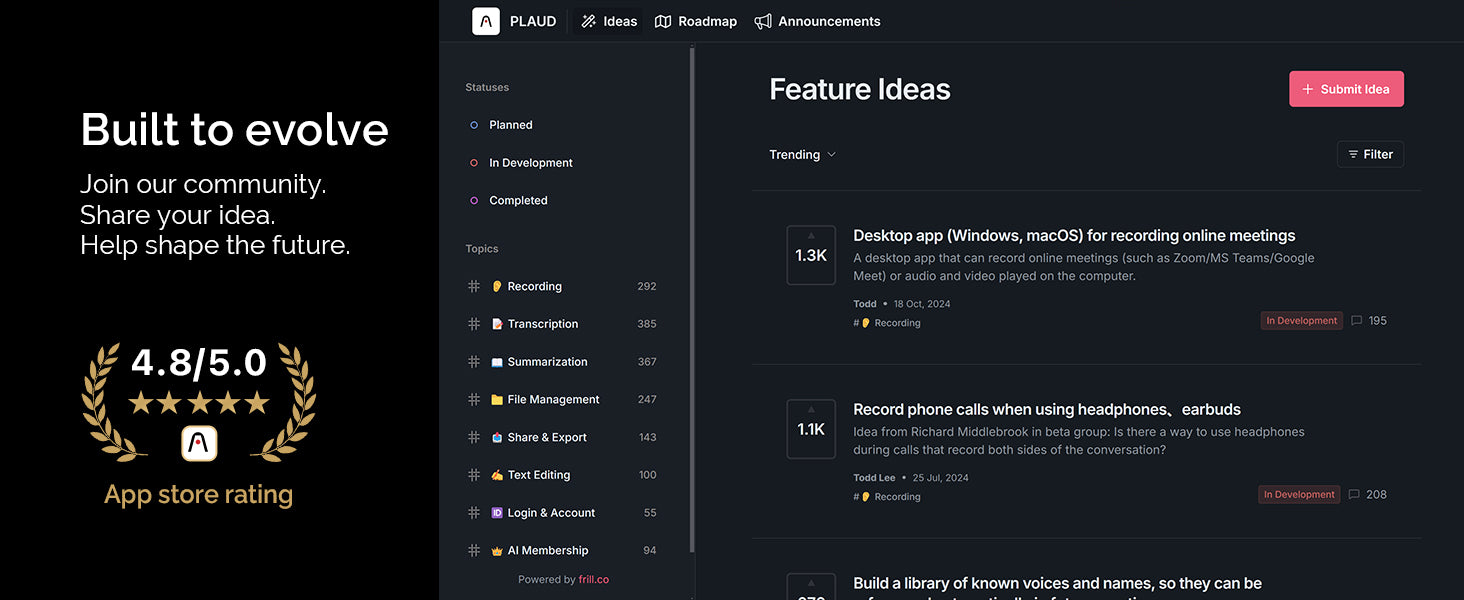Follow the frill.co link

(593, 580)
